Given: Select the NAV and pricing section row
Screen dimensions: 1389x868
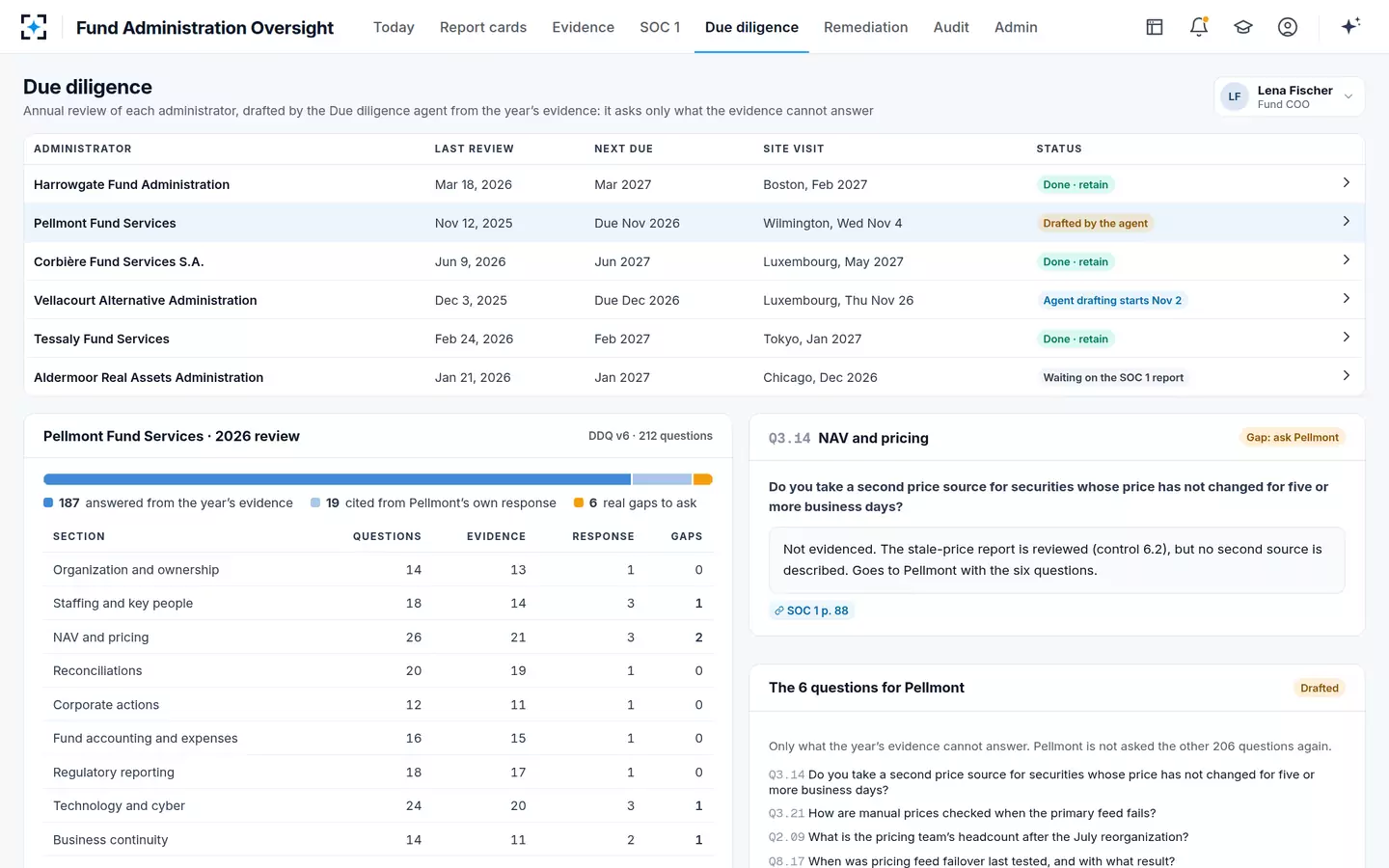Looking at the screenshot, I should click(x=378, y=637).
